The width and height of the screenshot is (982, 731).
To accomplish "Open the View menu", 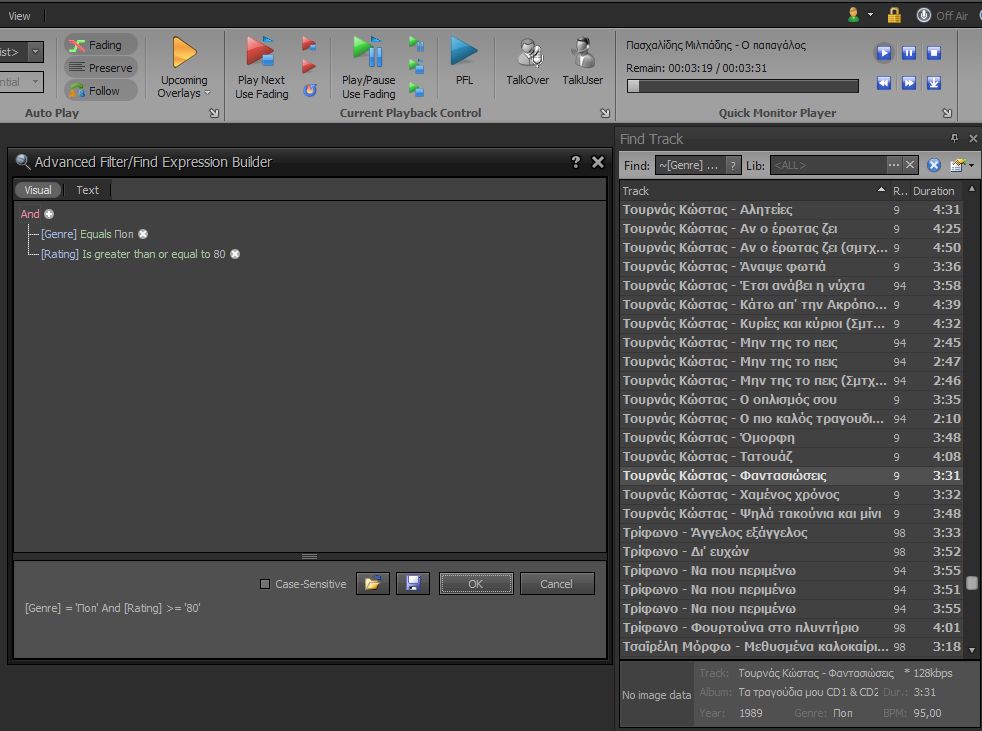I will pyautogui.click(x=19, y=16).
